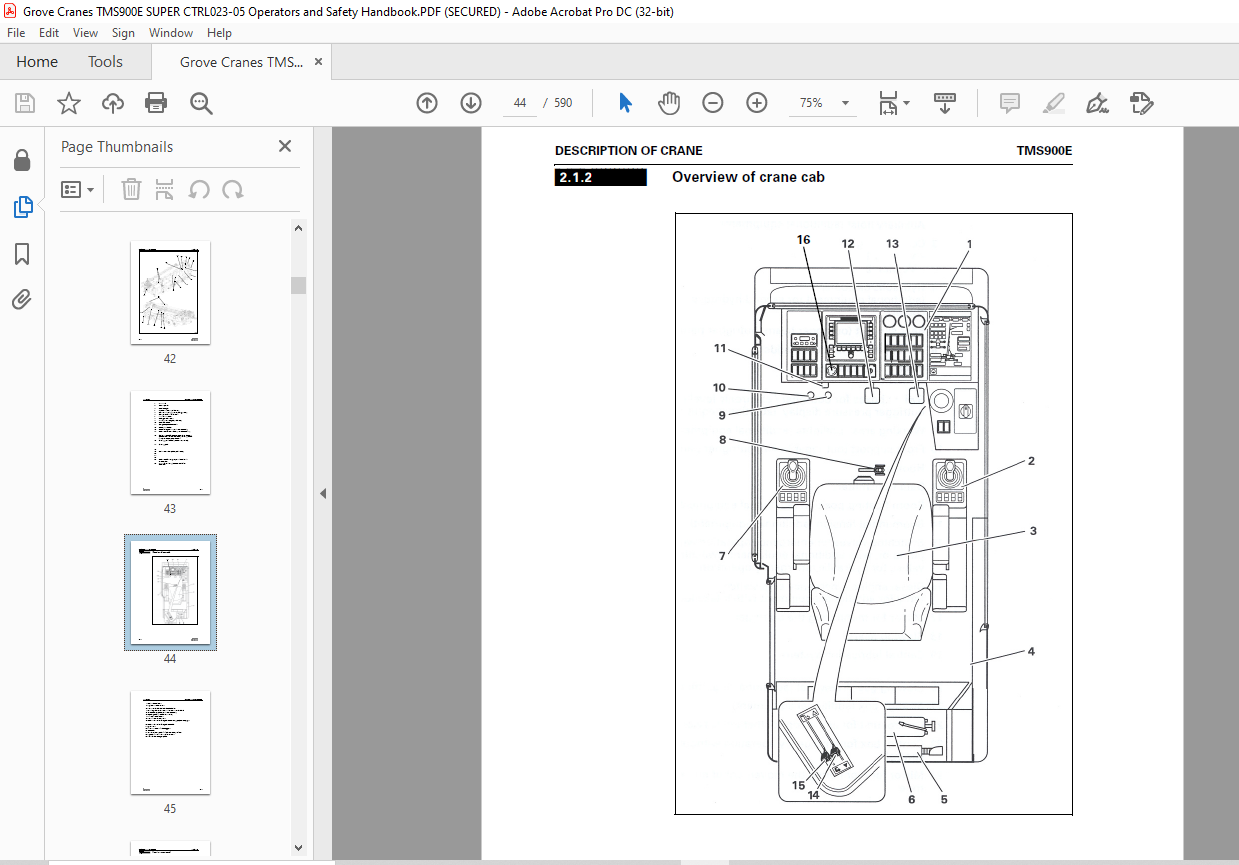The width and height of the screenshot is (1239, 865).
Task: Select the Grove Cranes TMS document tab
Action: (x=241, y=62)
